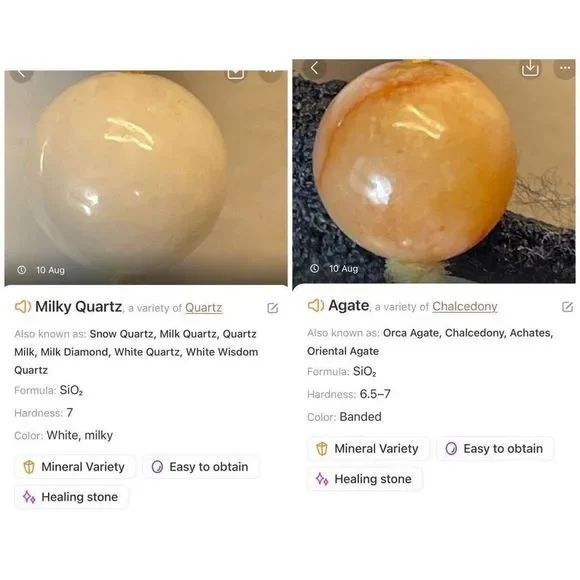Image resolution: width=580 pixels, height=580 pixels.
Task: Open the Chalcedony link next to Agate
Action: click(x=465, y=307)
